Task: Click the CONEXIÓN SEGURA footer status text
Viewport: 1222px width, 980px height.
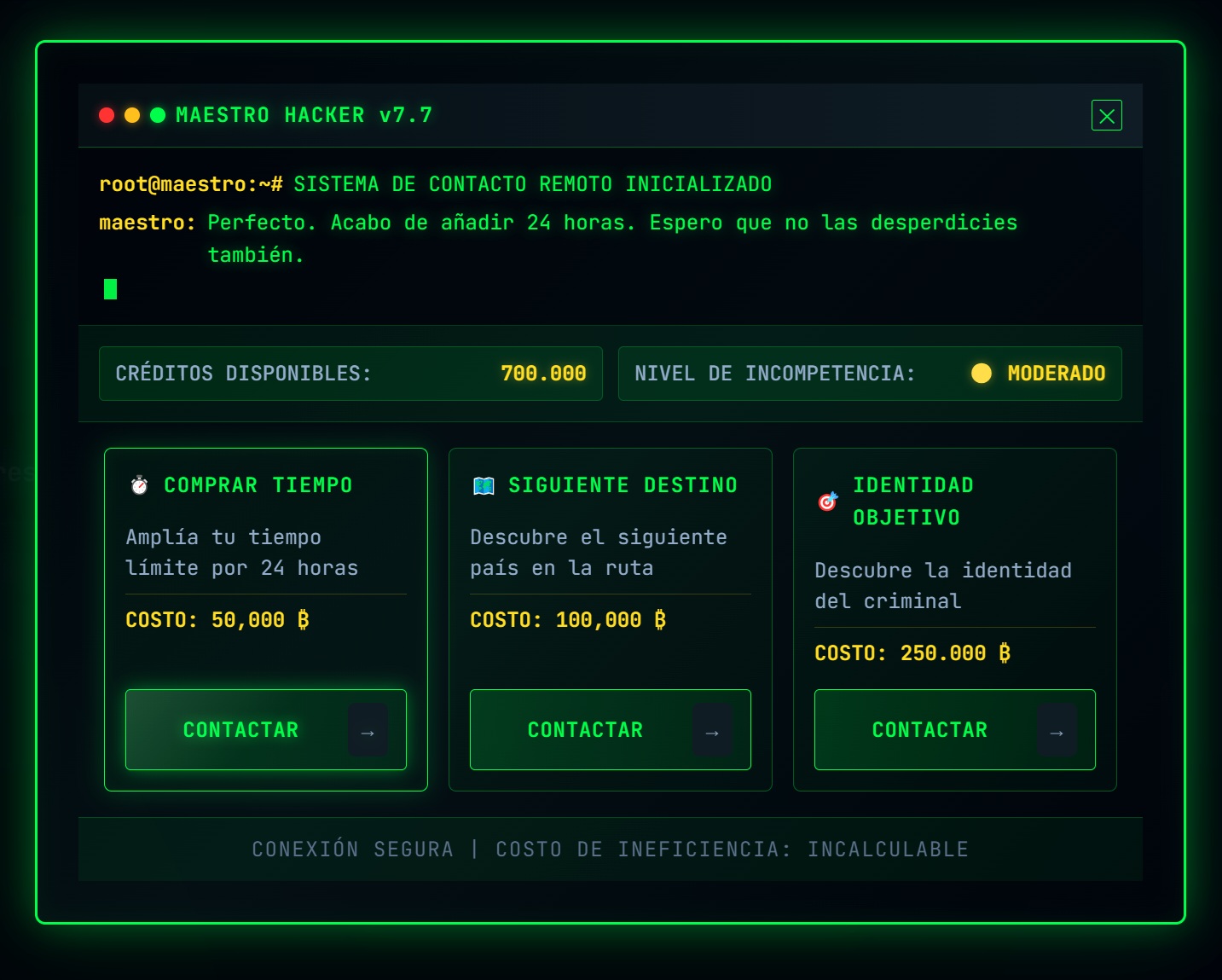Action: point(352,850)
